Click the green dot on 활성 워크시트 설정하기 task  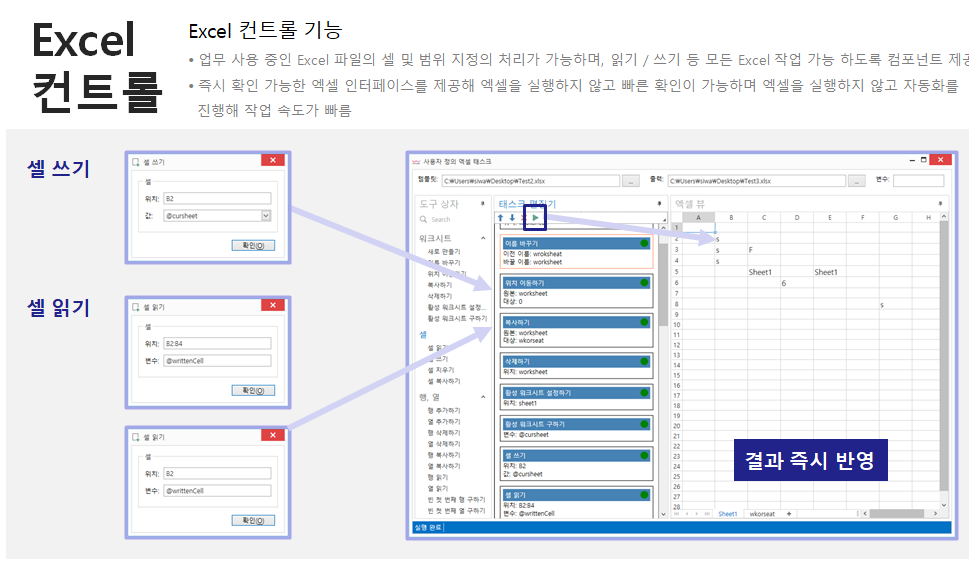(x=645, y=392)
